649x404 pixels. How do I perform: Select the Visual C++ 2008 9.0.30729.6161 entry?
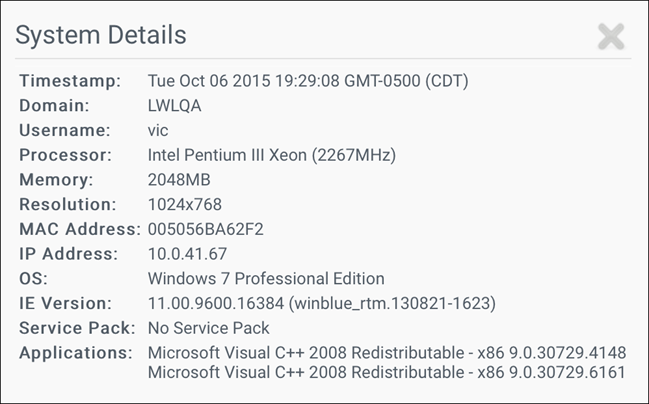pyautogui.click(x=387, y=374)
